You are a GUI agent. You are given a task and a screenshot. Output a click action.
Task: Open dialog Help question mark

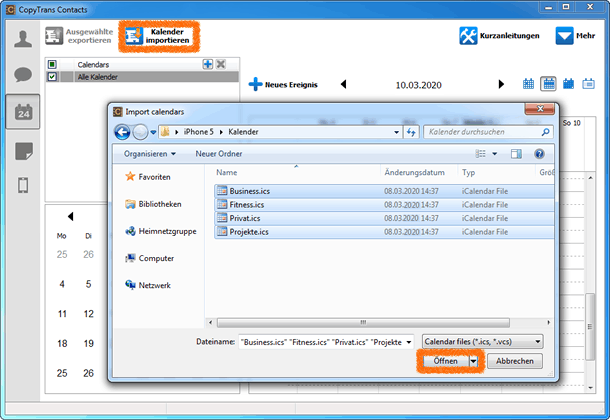coord(539,154)
